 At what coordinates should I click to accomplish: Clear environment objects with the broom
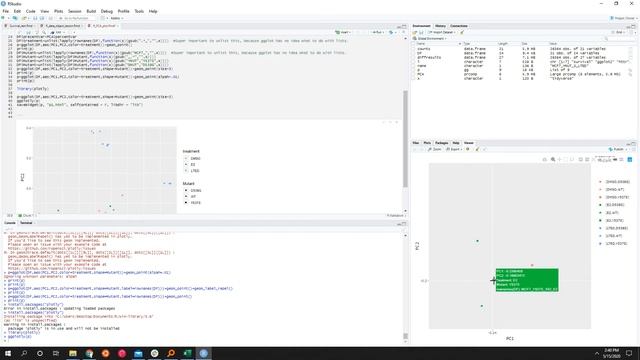pos(462,32)
